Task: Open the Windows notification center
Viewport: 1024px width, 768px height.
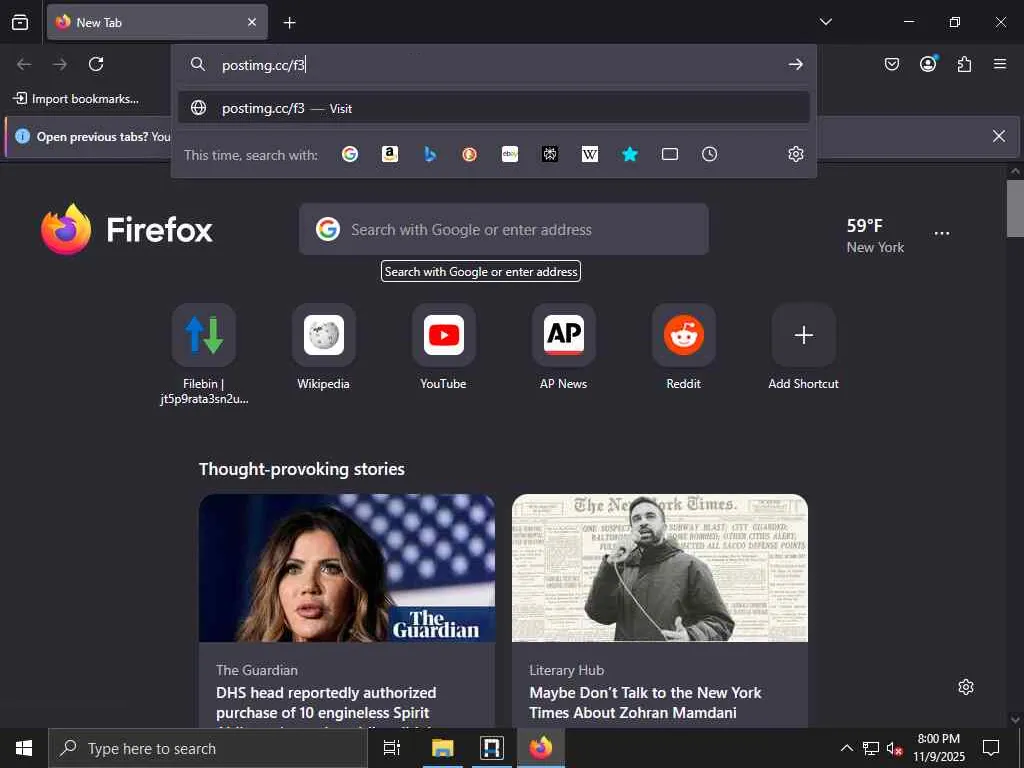Action: coord(991,748)
